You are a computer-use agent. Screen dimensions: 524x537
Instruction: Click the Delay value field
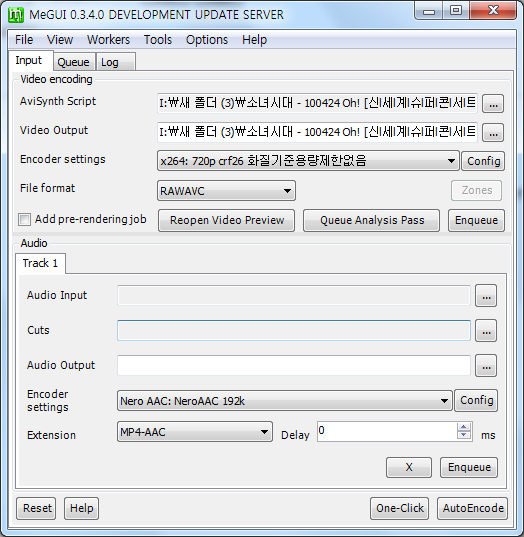[x=387, y=432]
